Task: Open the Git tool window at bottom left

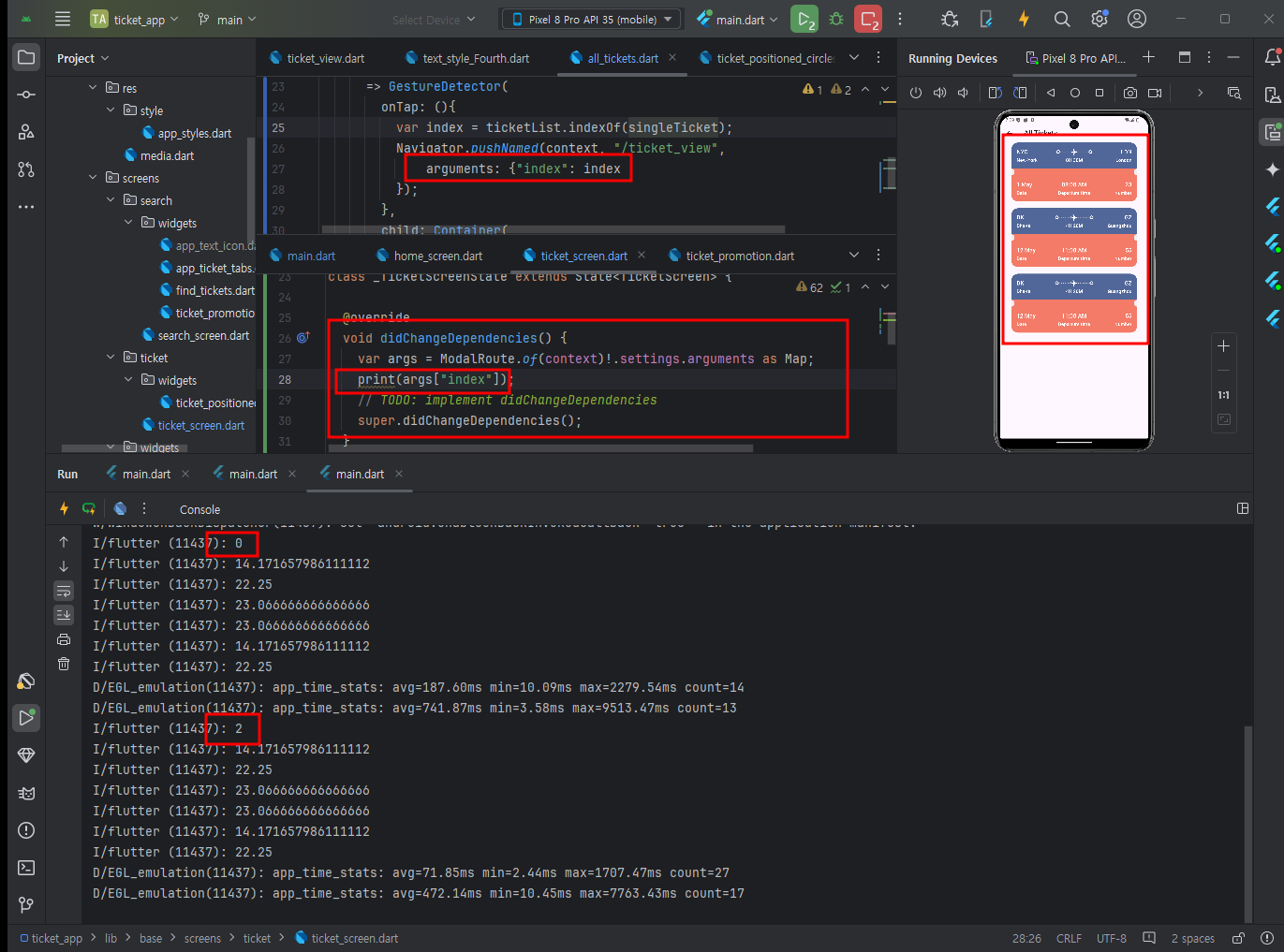Action: coord(26,905)
